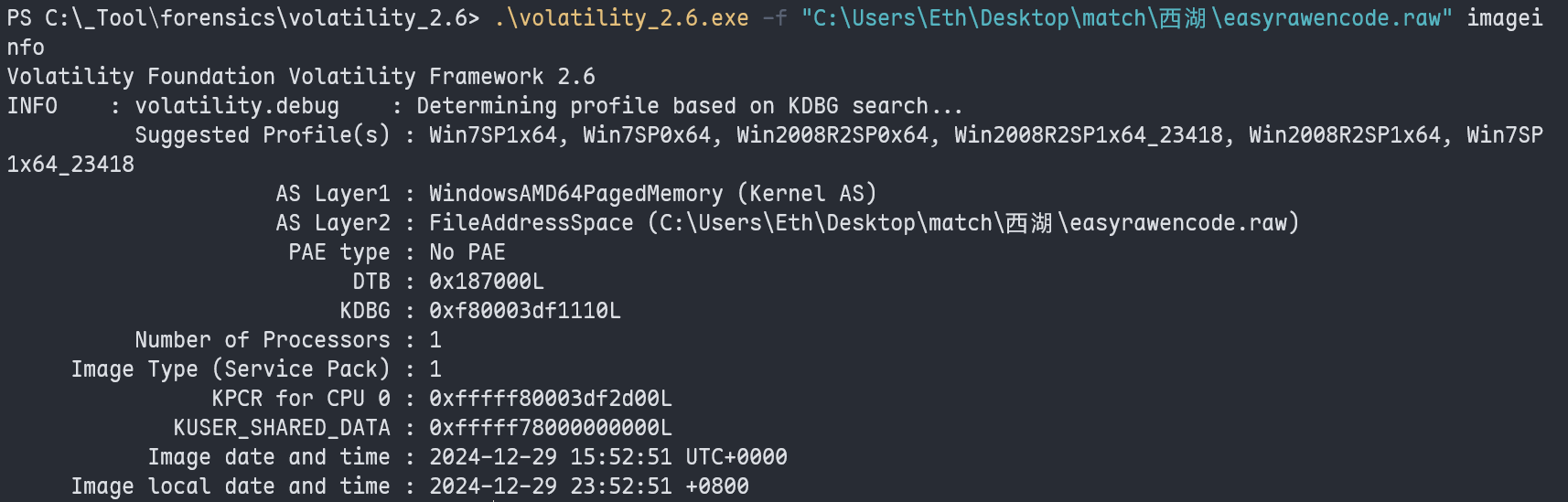
Task: Click the KDBG address 0xf80003df1110L
Action: click(525, 311)
